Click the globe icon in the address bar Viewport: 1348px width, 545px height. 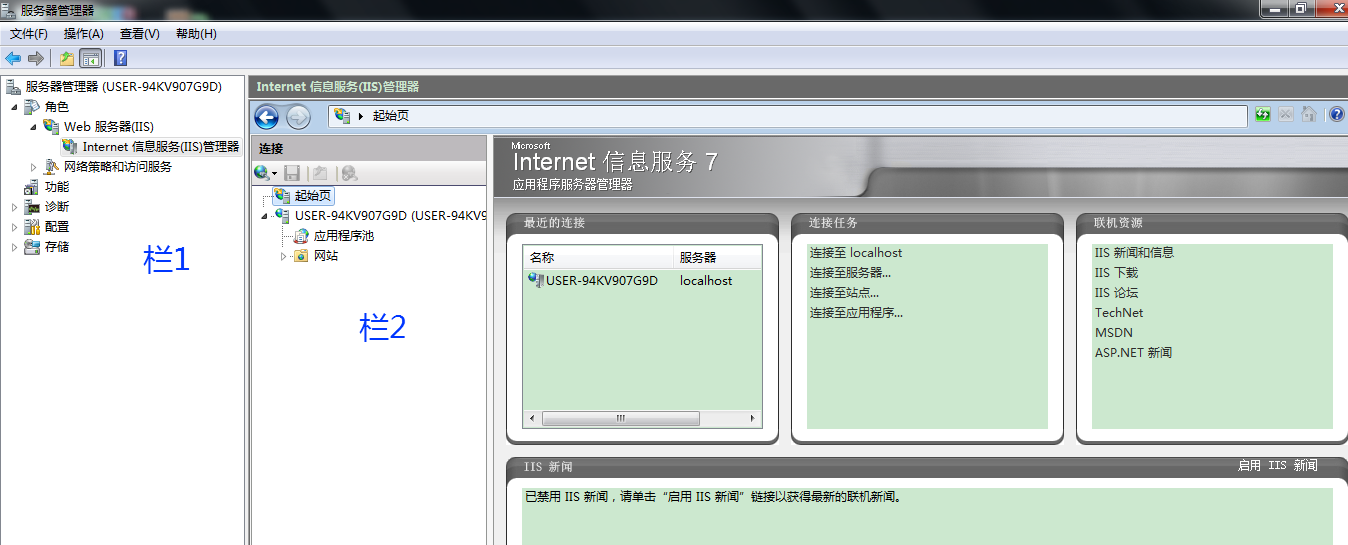343,116
